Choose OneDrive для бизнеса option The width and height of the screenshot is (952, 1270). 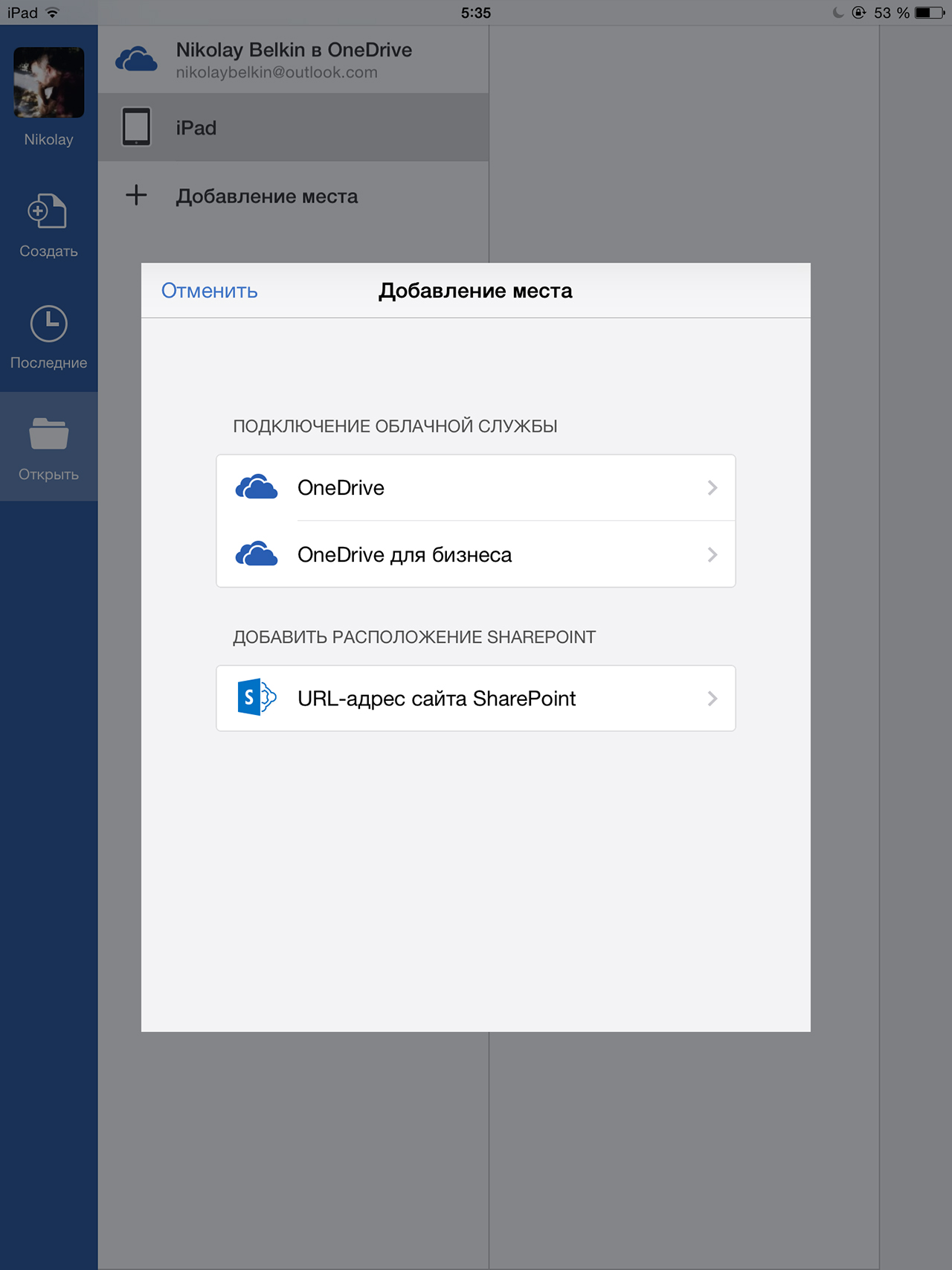pos(476,554)
